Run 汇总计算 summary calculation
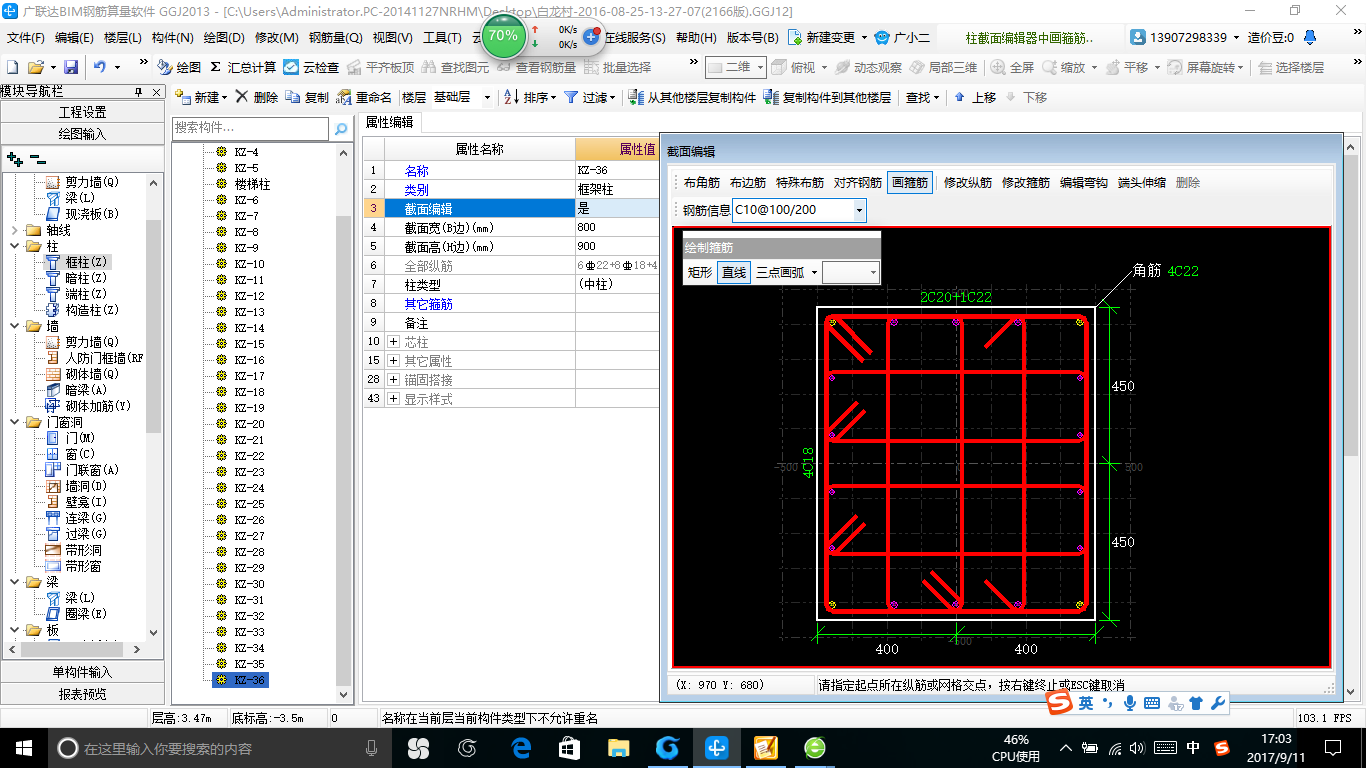This screenshot has width=1366, height=768. [243, 67]
